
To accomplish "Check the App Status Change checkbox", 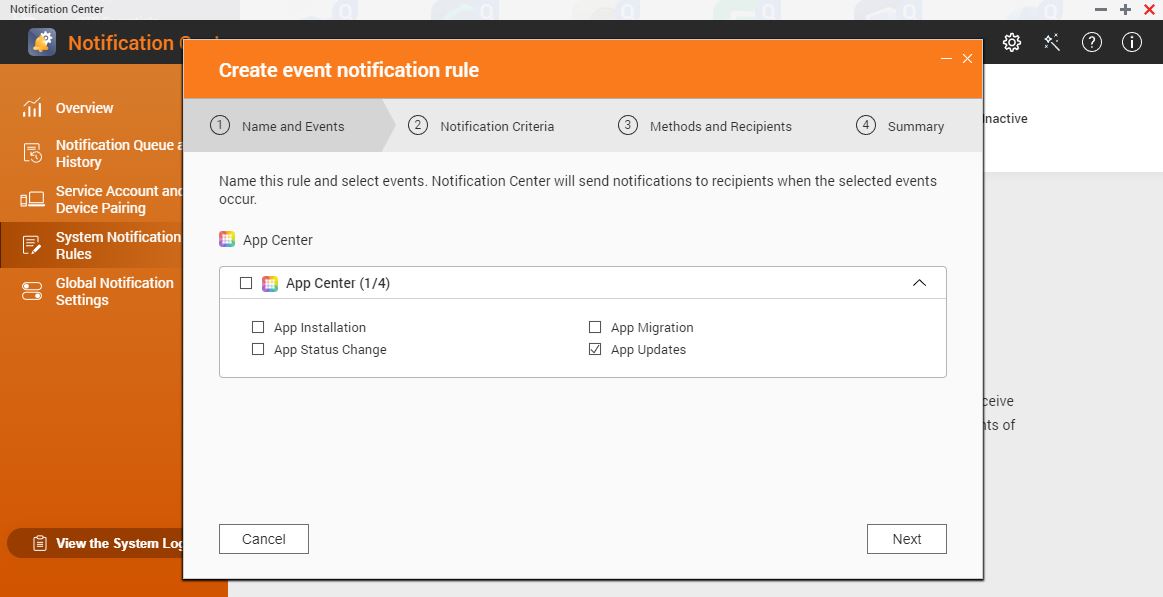I will 258,349.
